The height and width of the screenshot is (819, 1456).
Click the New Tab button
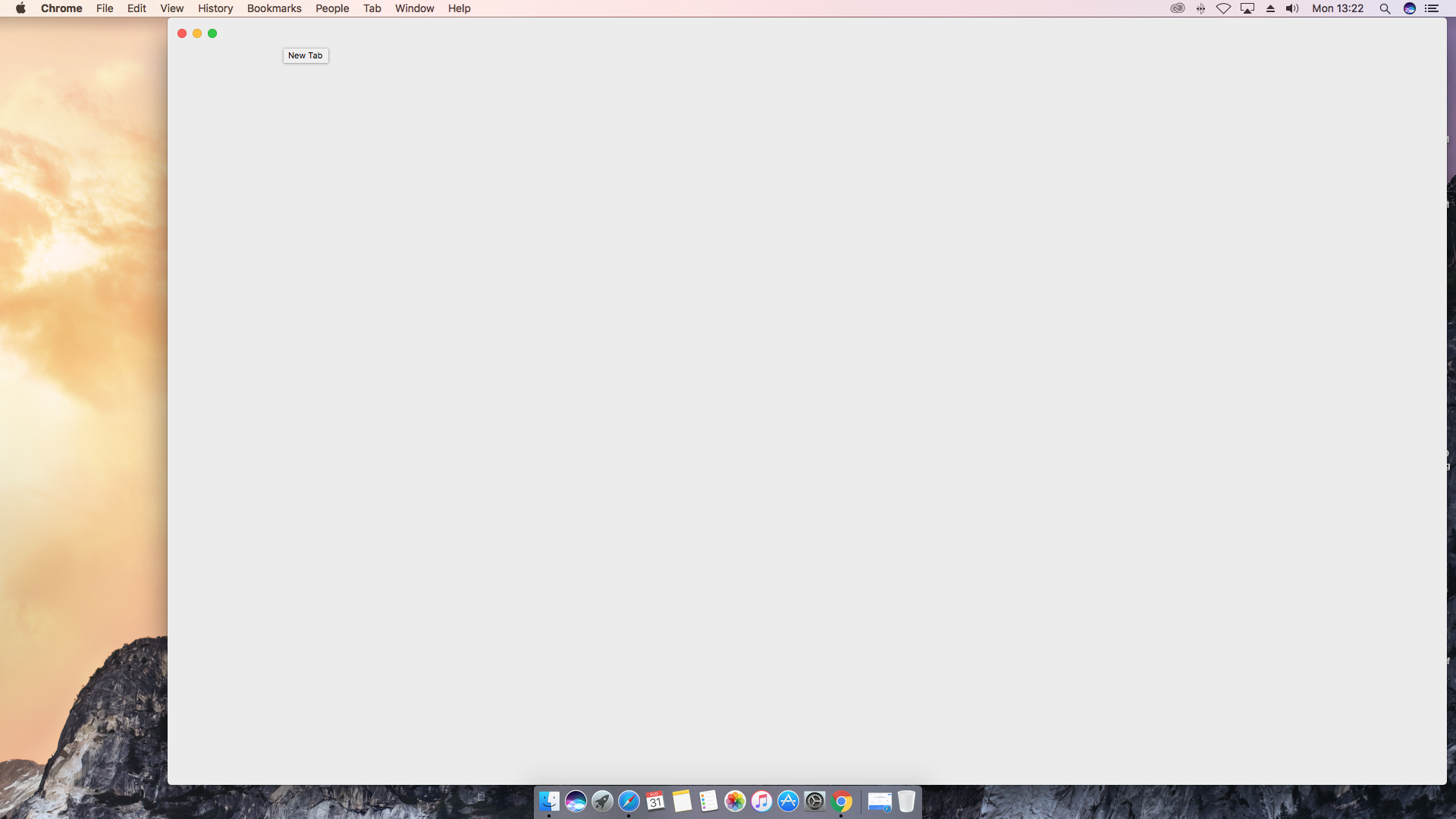coord(304,55)
